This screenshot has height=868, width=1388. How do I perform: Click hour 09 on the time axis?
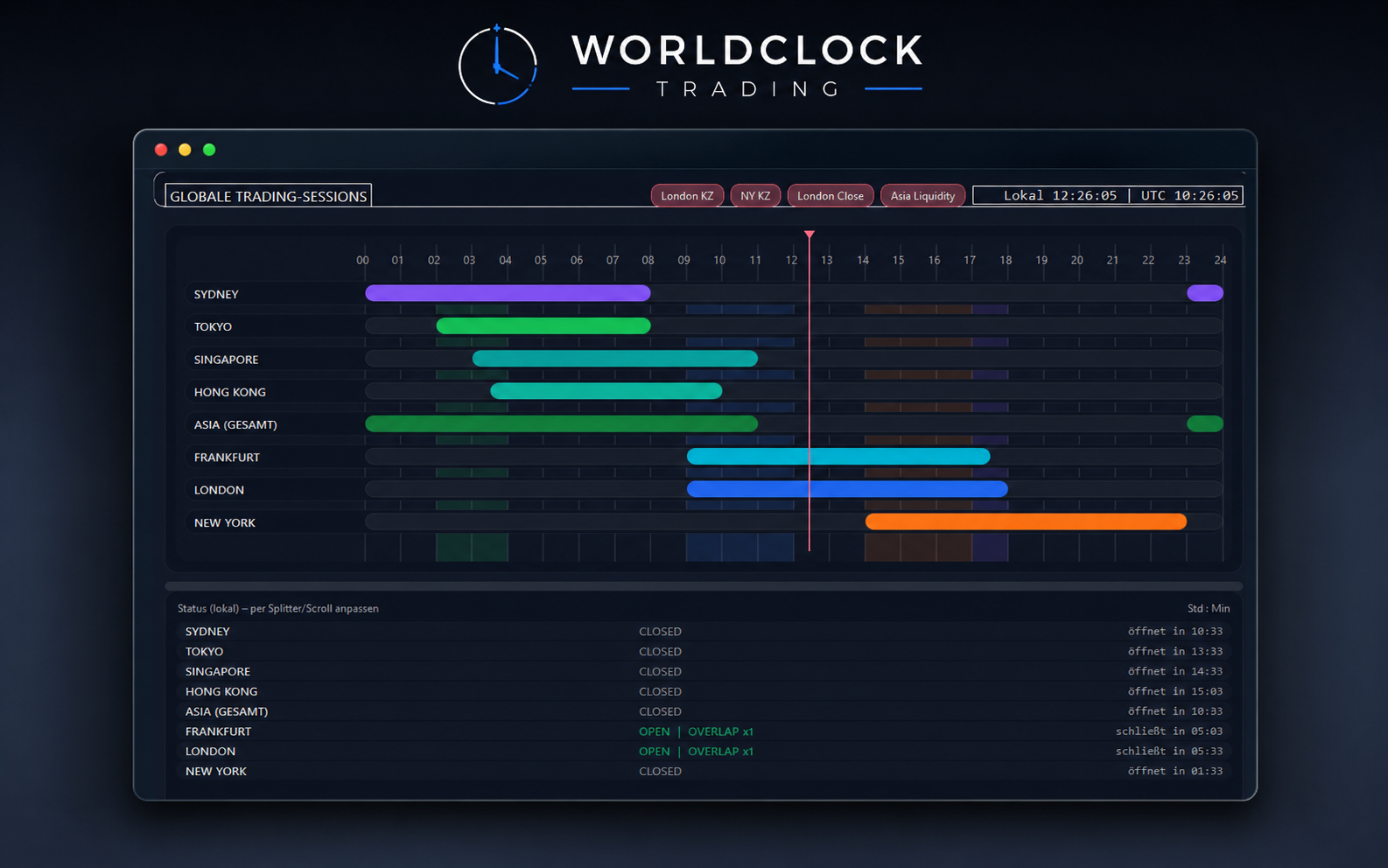pos(683,260)
